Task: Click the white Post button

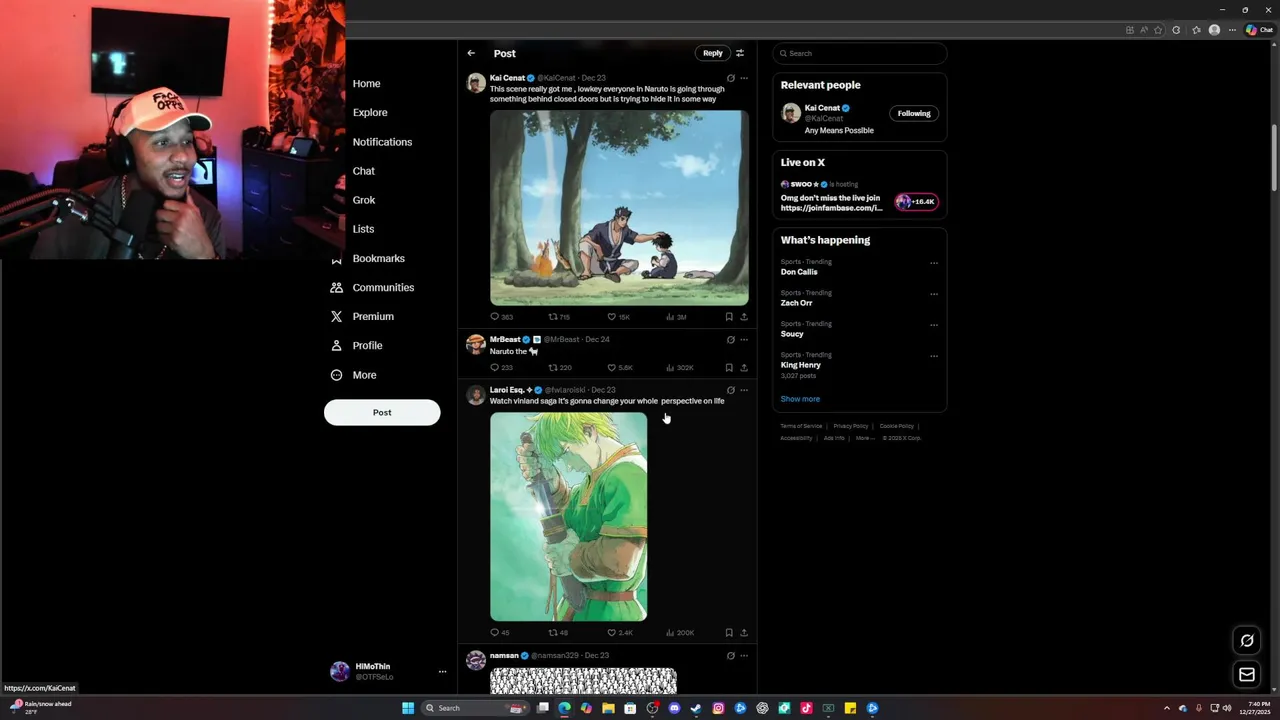Action: click(382, 412)
